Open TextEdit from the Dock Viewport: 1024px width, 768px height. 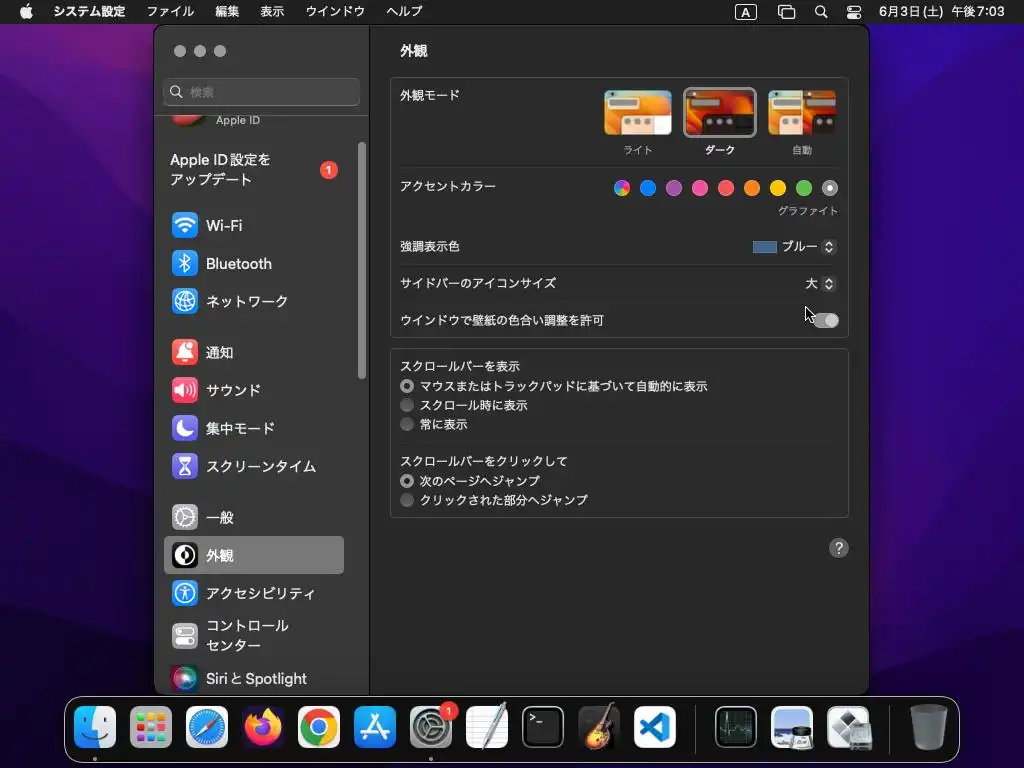(x=487, y=727)
